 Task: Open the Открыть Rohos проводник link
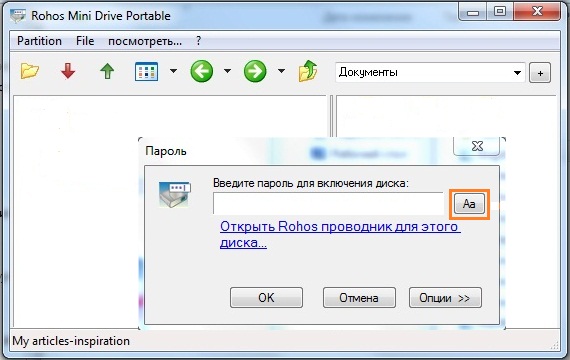(x=340, y=235)
